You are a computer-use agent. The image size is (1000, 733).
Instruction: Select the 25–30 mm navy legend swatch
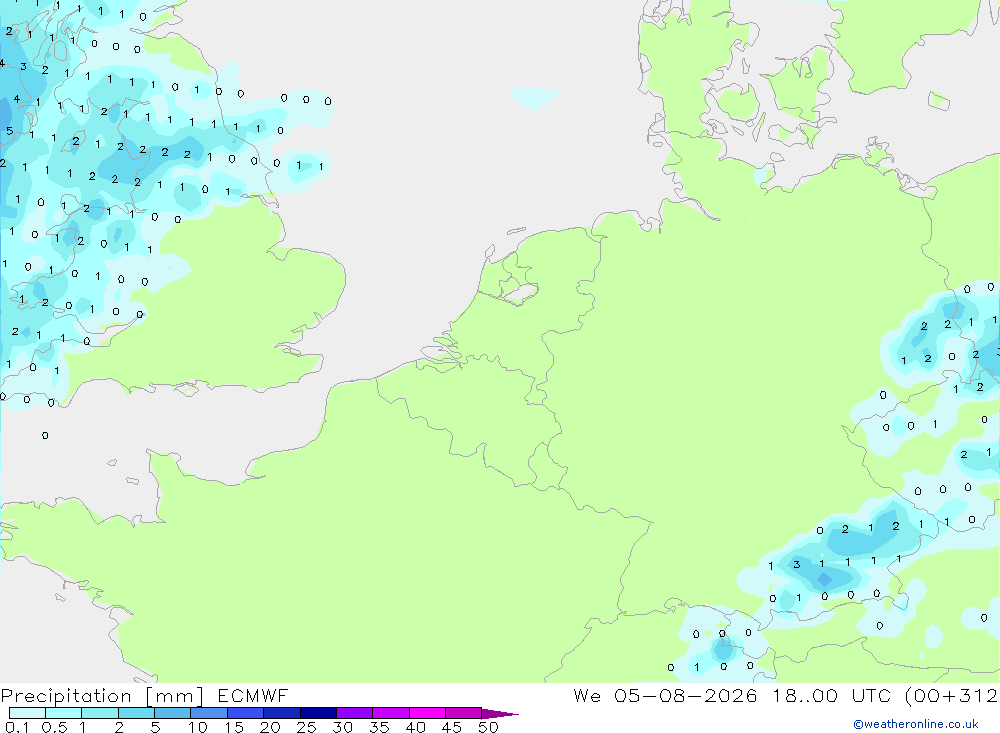pyautogui.click(x=318, y=713)
